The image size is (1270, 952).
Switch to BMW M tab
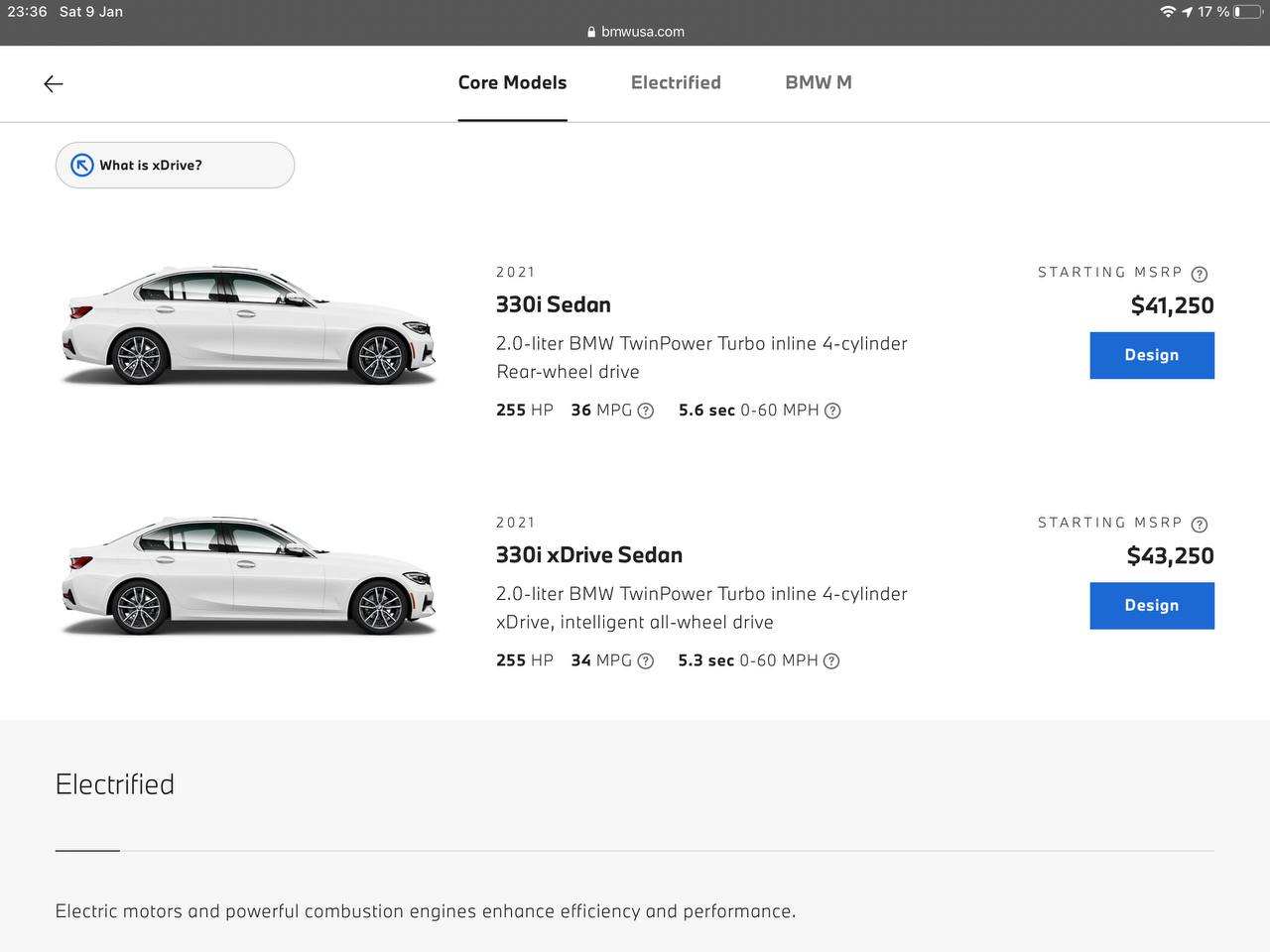click(819, 83)
